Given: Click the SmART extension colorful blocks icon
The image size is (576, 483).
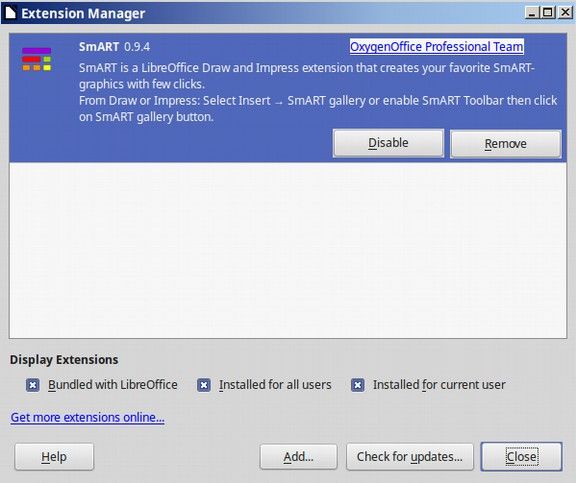Looking at the screenshot, I should 36,59.
